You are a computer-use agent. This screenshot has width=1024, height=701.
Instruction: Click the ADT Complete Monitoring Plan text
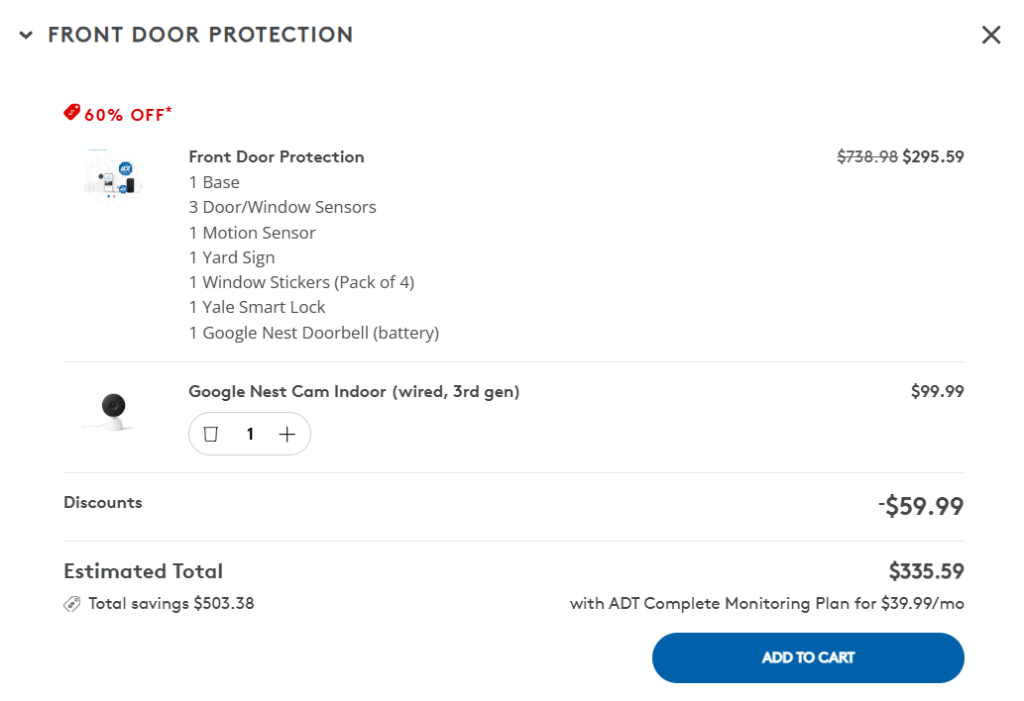coord(766,604)
